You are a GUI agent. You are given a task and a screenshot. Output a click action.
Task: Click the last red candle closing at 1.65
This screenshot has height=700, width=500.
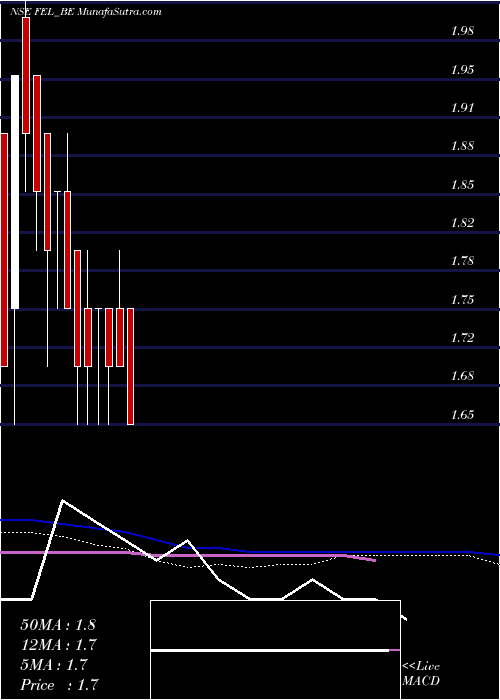click(130, 366)
